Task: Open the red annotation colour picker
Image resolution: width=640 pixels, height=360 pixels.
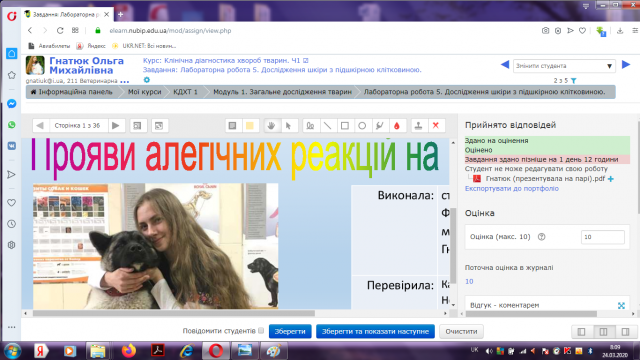Action: [397, 126]
